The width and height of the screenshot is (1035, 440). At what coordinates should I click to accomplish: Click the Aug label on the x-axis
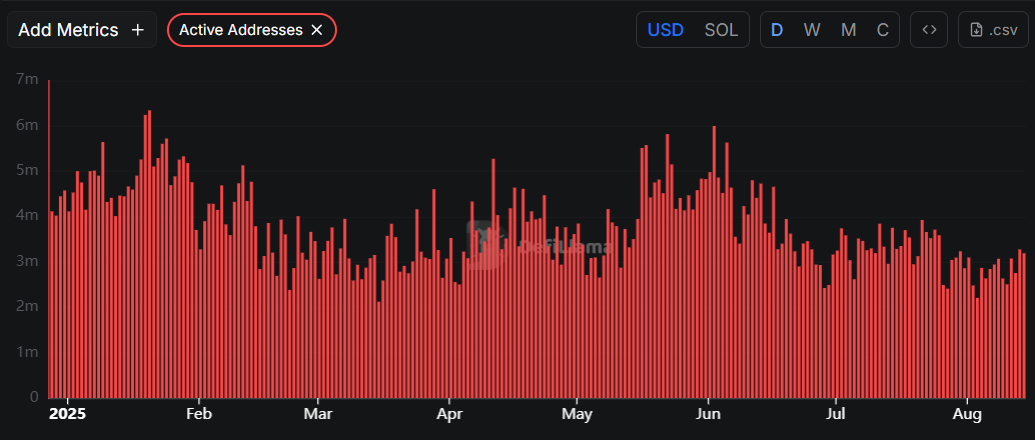click(x=967, y=414)
